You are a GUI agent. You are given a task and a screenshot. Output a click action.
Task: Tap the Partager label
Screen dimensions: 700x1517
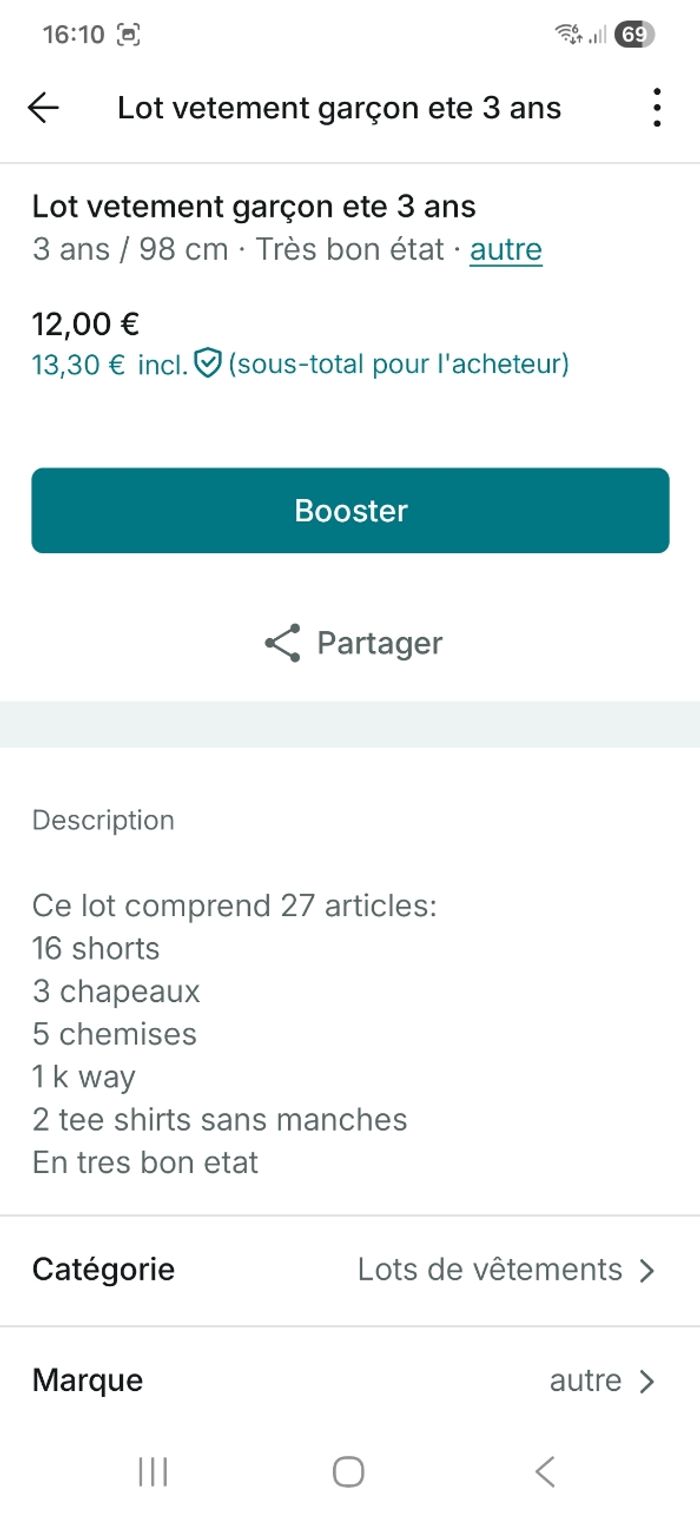pos(380,643)
